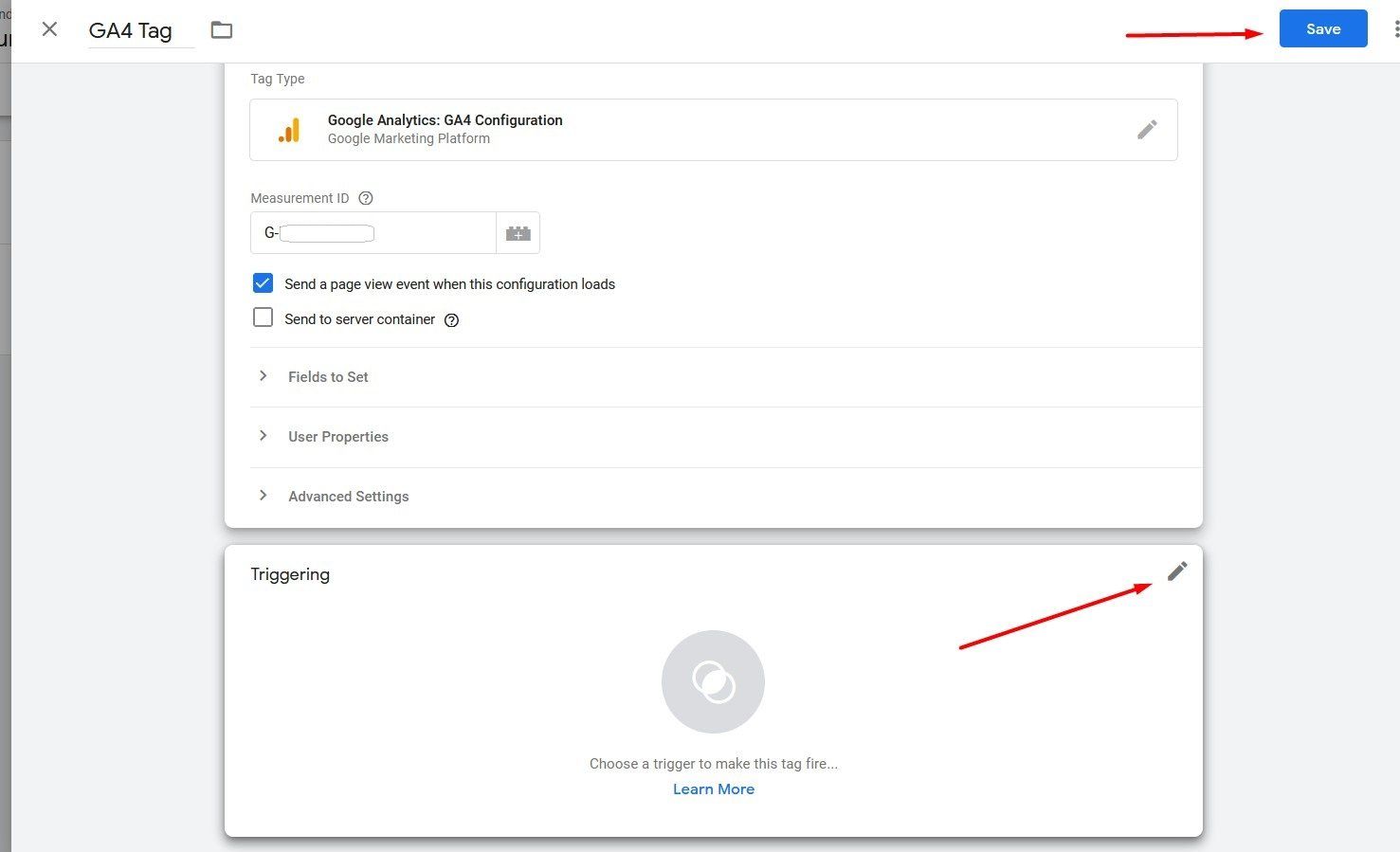Edit the GA4 Tag name field

click(140, 30)
